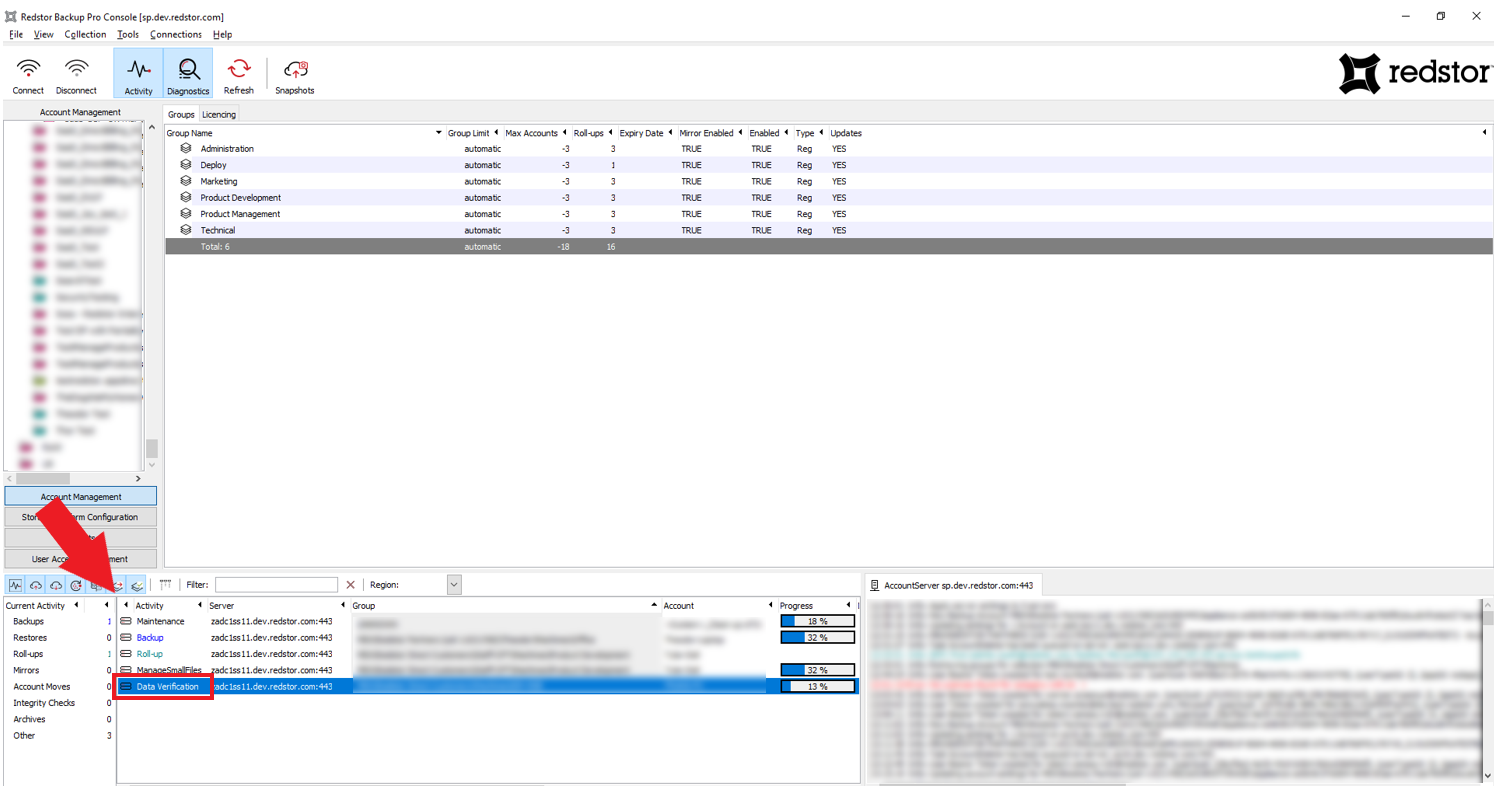Viewport: 1494px width, 787px height.
Task: Open the Mirror Enabled column arrow
Action: point(741,133)
